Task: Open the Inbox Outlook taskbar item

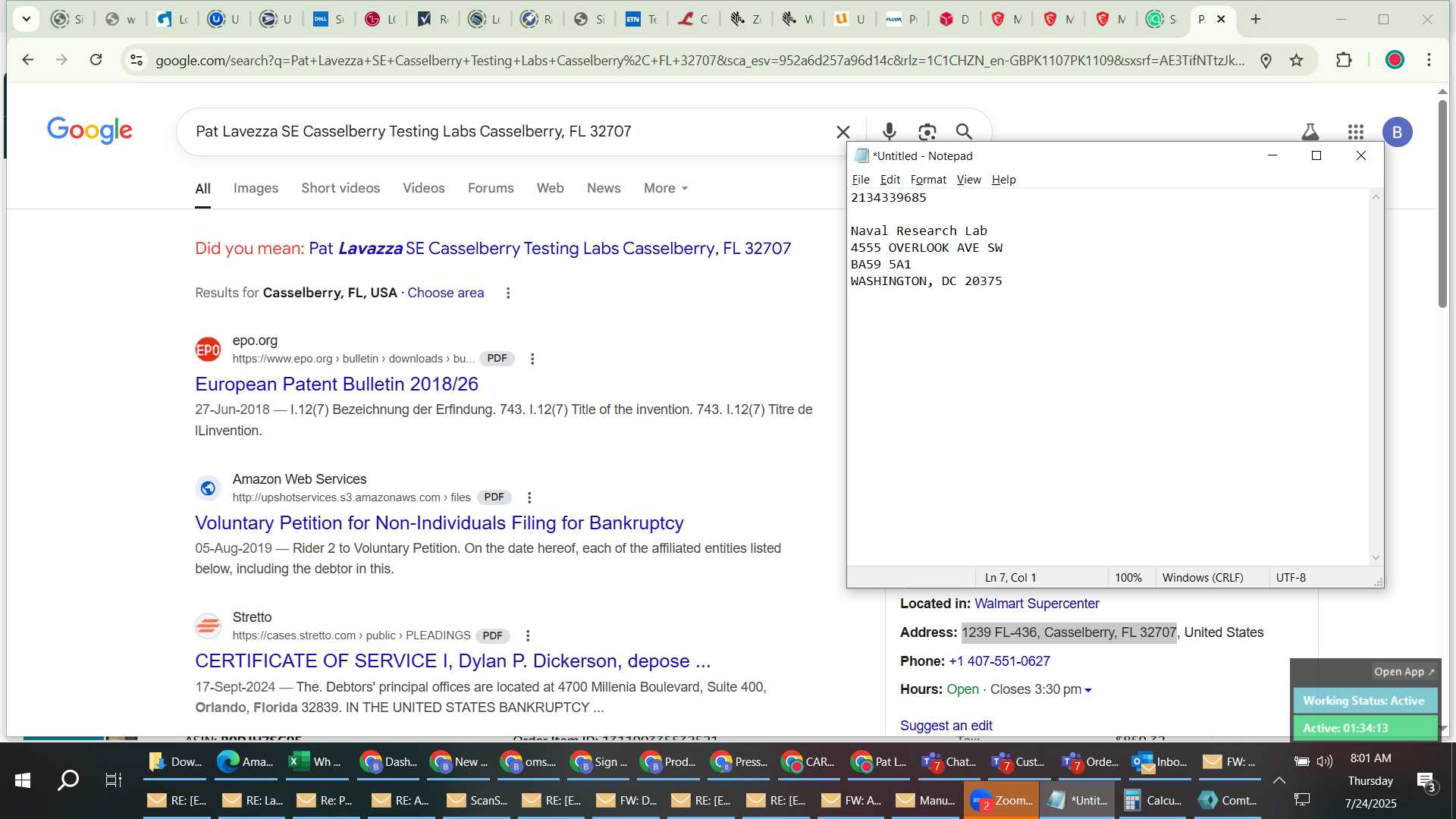Action: point(1159,762)
